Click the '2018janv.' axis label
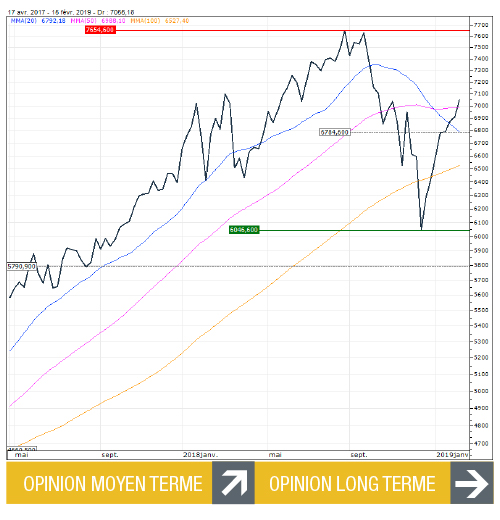500x520 pixels. coord(201,455)
